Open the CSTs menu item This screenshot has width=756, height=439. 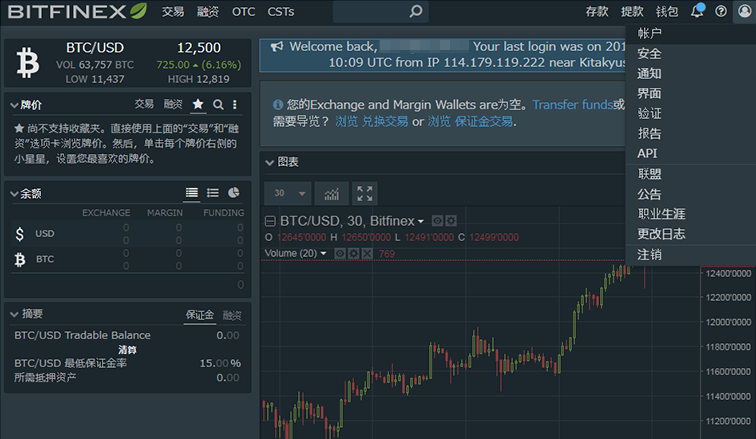(x=281, y=12)
